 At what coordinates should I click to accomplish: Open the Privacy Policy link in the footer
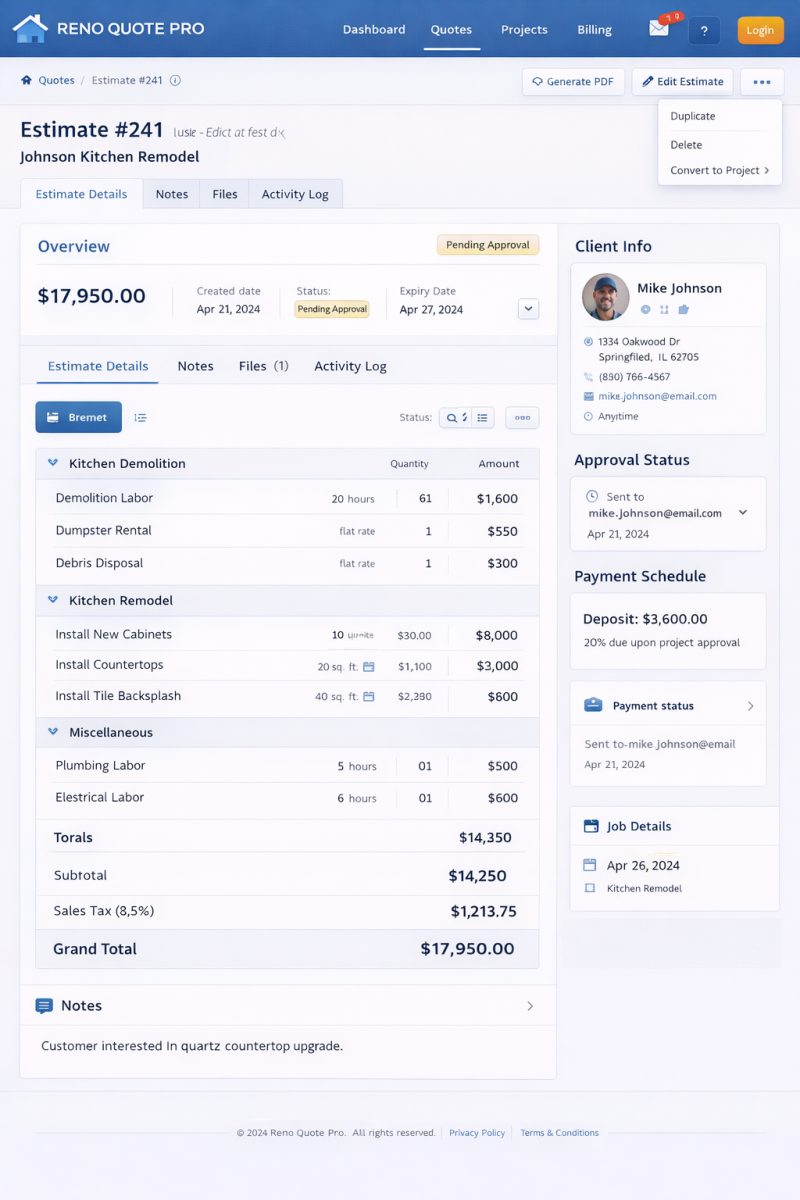477,1132
